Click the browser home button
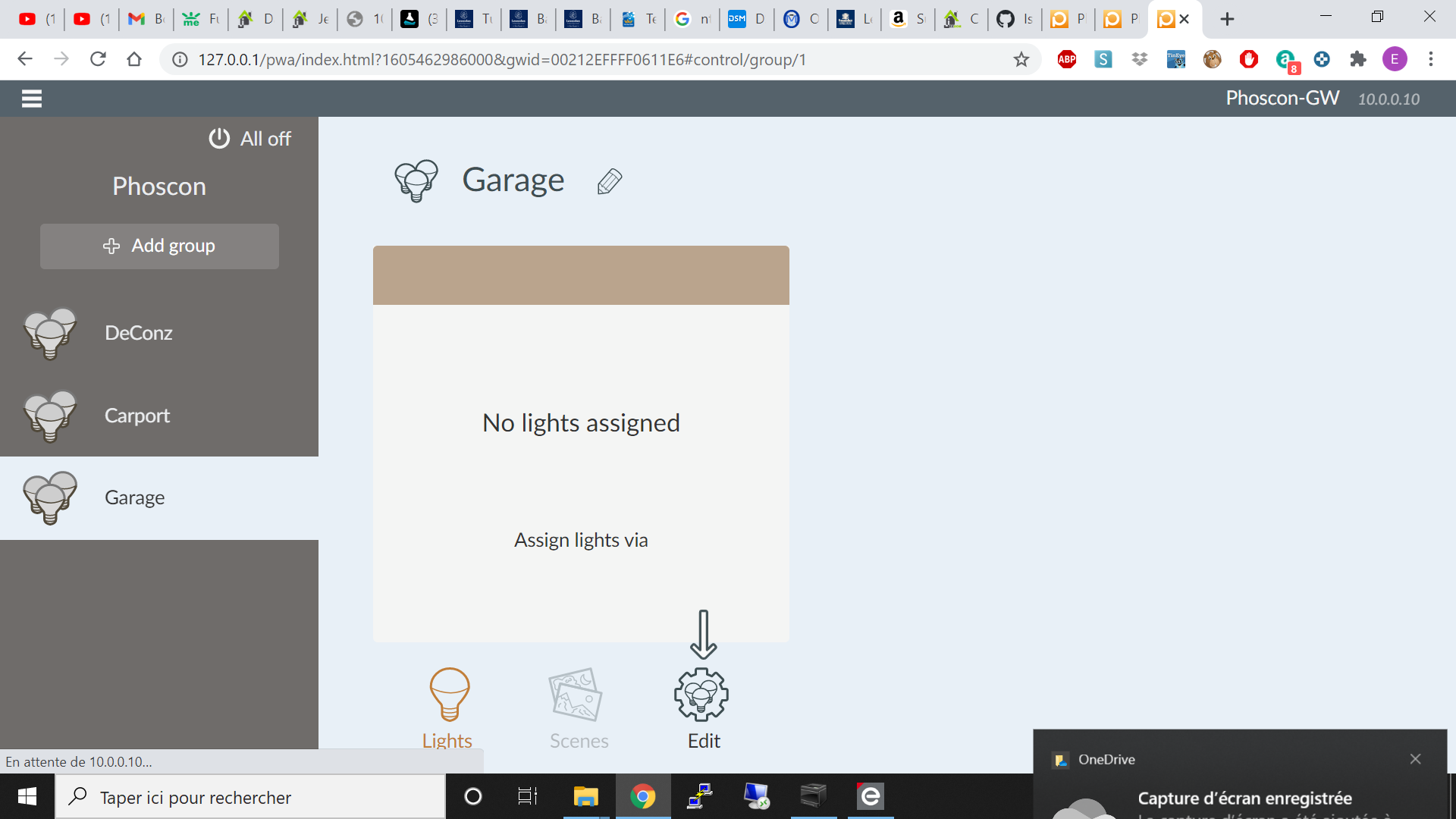 point(134,59)
